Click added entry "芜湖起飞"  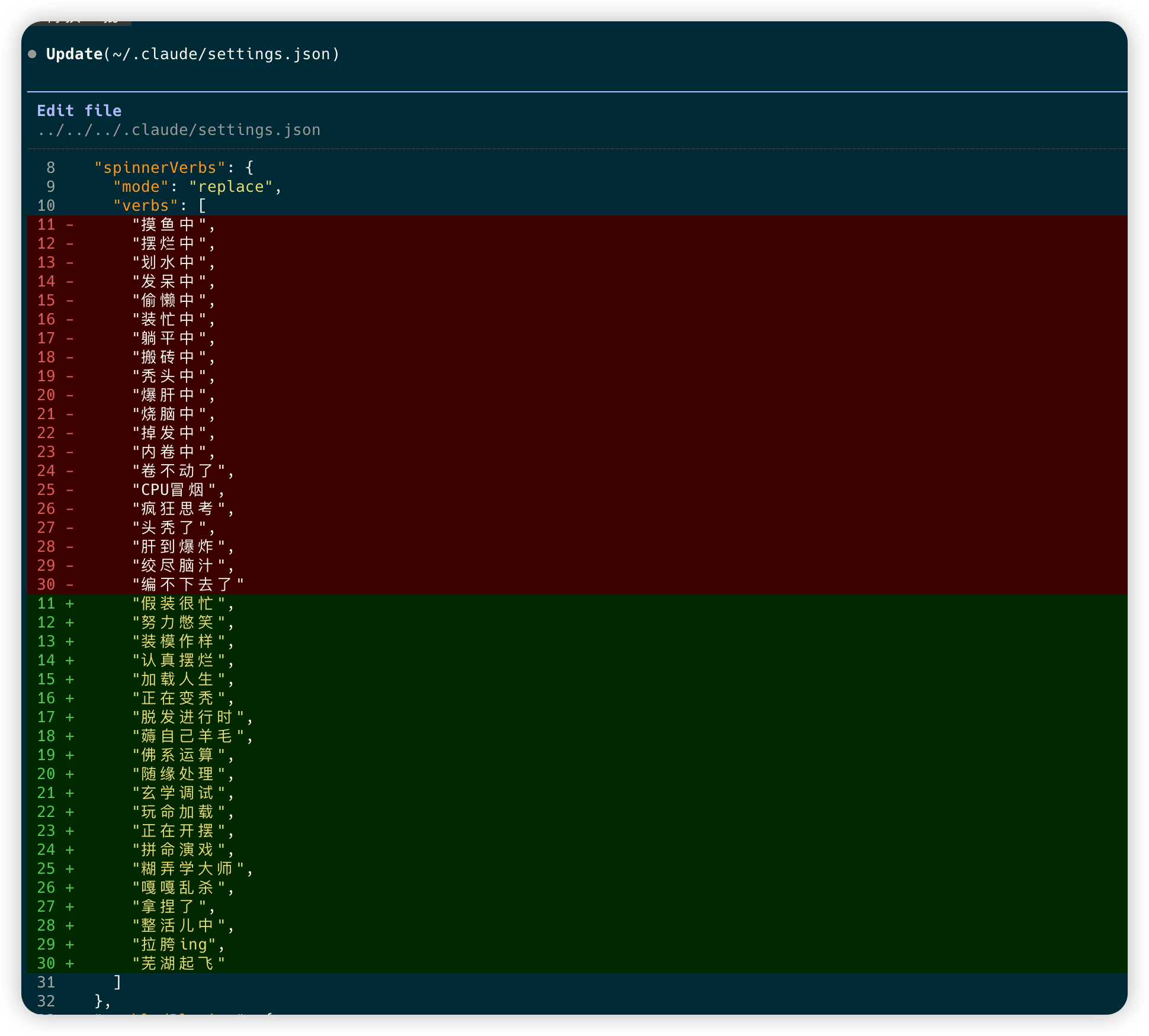point(179,963)
